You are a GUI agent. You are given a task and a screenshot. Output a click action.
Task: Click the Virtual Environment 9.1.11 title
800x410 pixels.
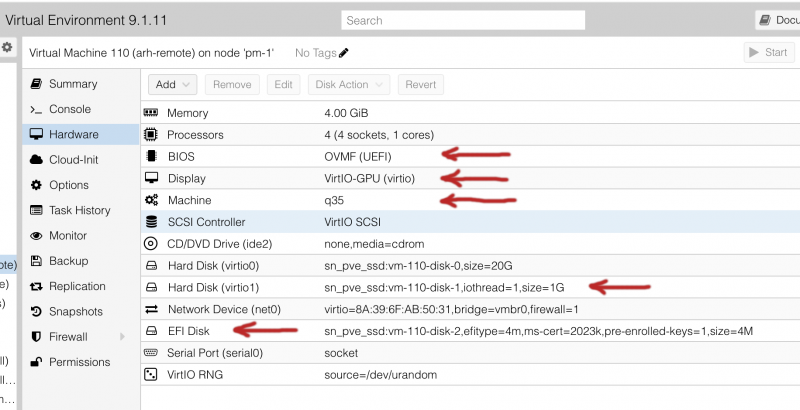point(86,20)
